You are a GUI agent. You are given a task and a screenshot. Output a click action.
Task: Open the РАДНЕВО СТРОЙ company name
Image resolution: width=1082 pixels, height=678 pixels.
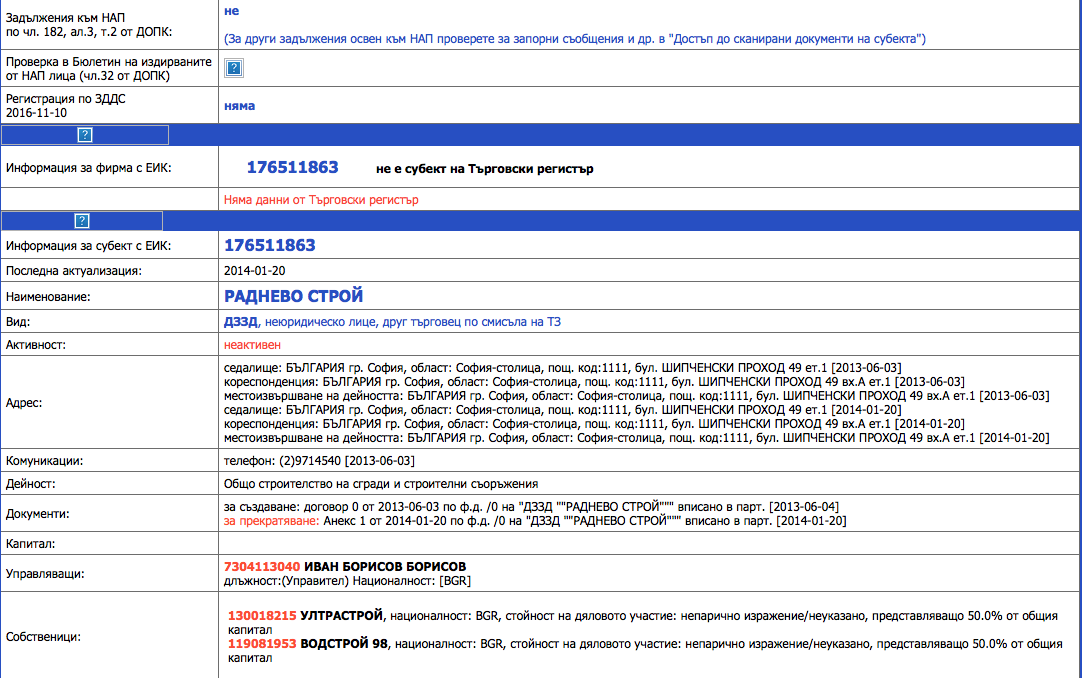coord(294,296)
